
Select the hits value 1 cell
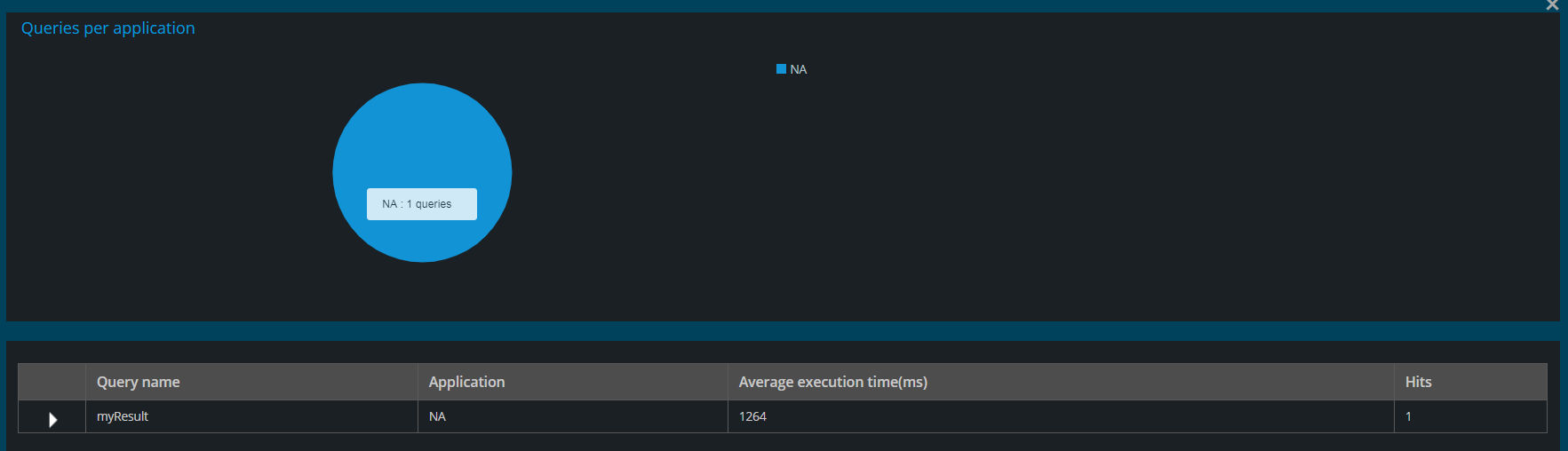tap(1470, 416)
